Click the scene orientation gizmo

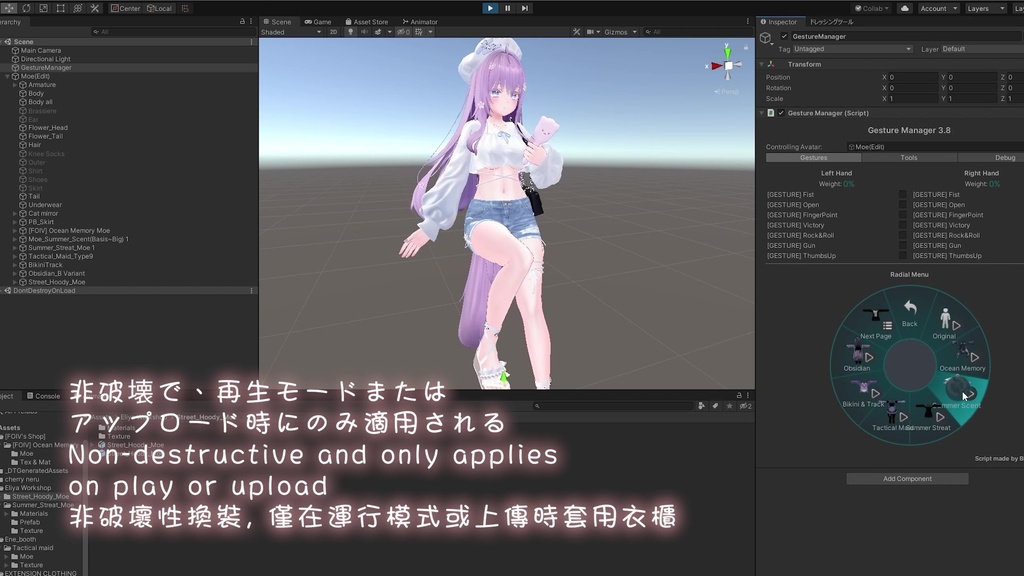pos(728,65)
